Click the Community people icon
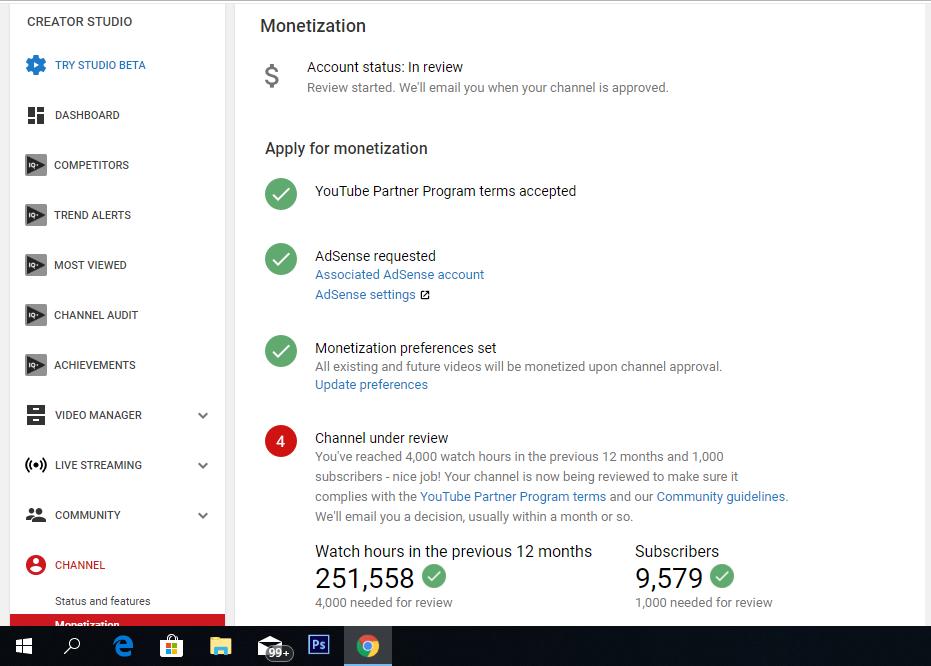The height and width of the screenshot is (666, 931). click(x=36, y=515)
